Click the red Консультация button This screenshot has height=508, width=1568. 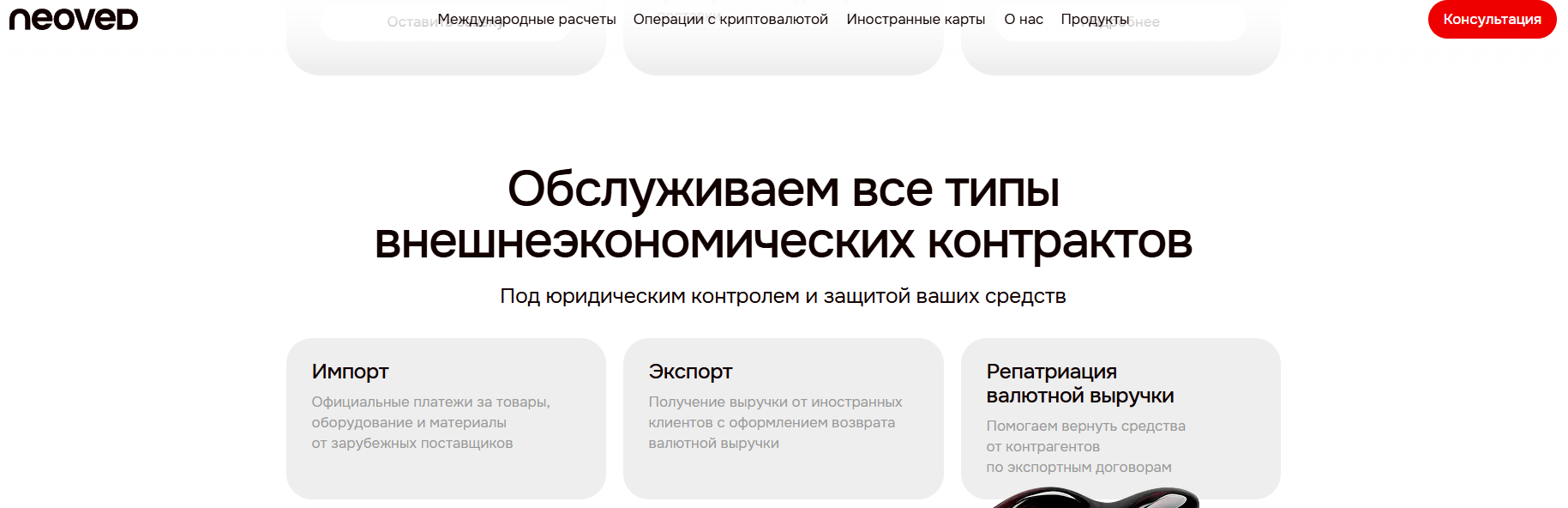tap(1492, 19)
